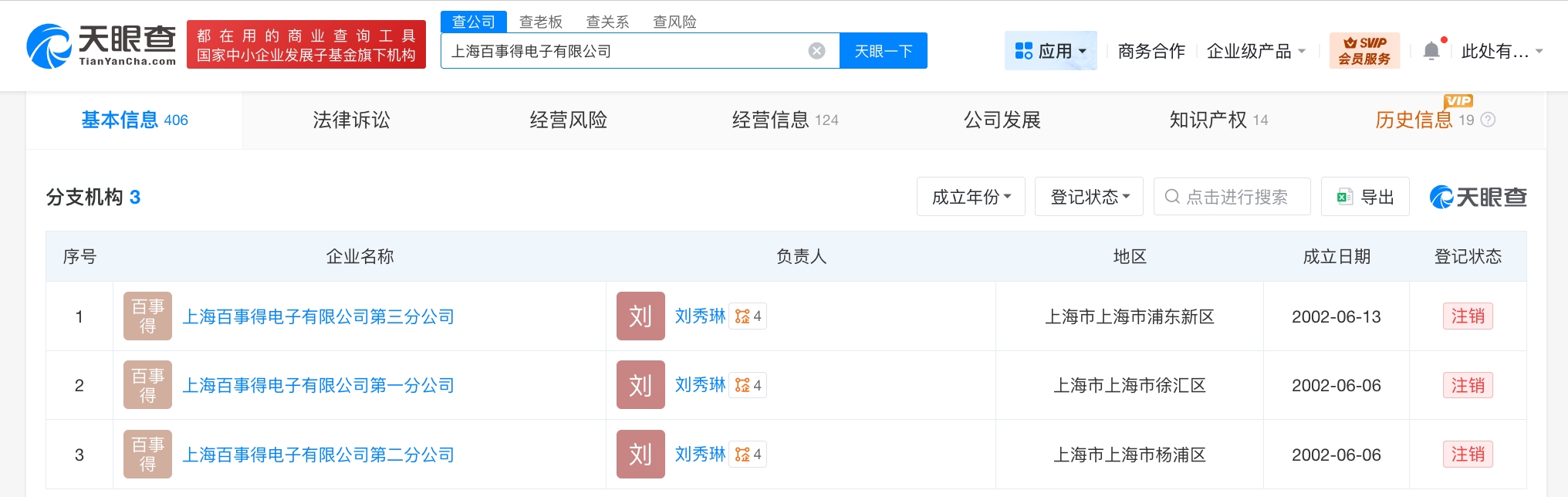The height and width of the screenshot is (497, 1568).
Task: Click the SVIP member service badge
Action: [1364, 51]
